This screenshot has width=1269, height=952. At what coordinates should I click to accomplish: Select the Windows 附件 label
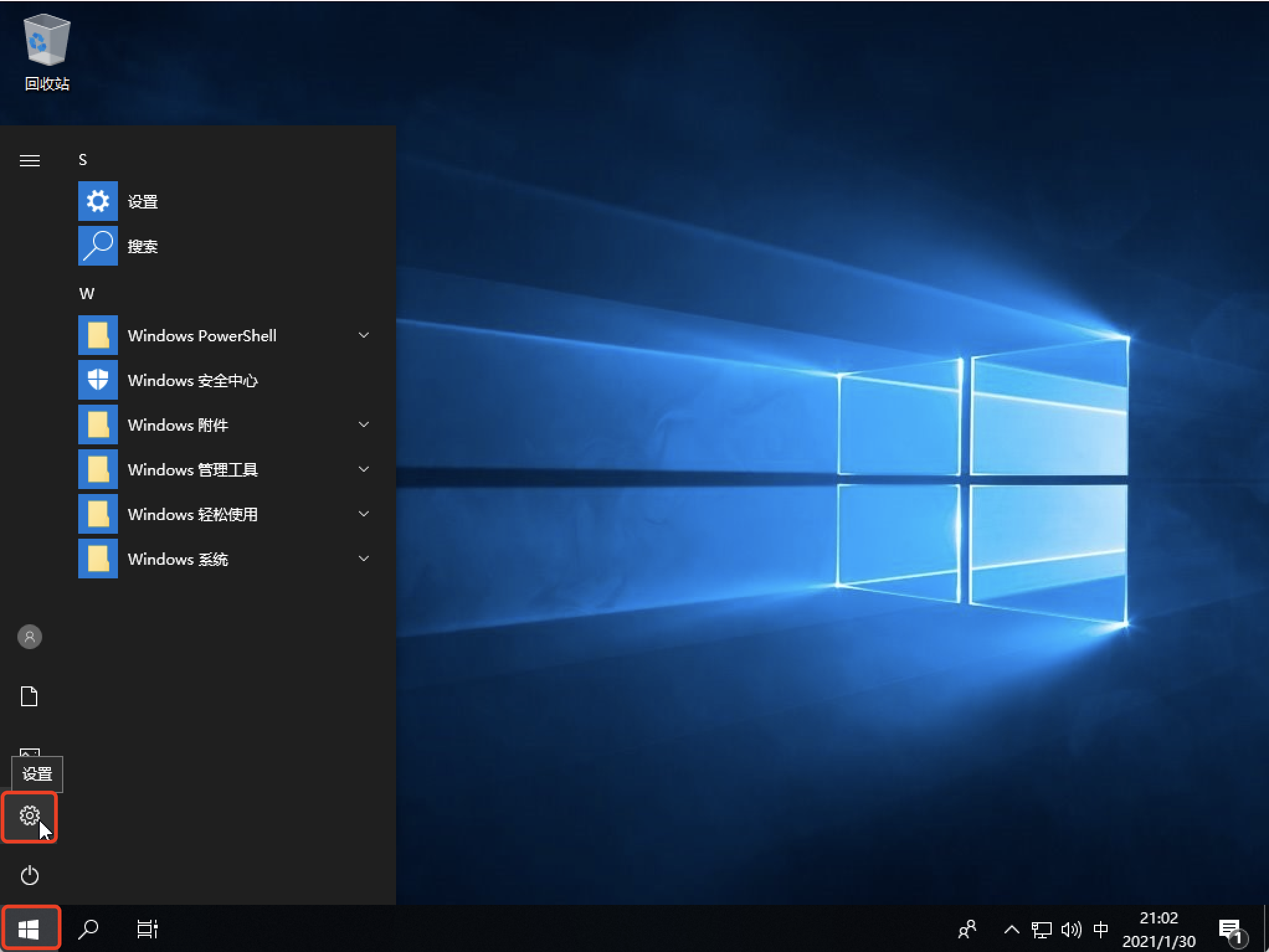178,425
